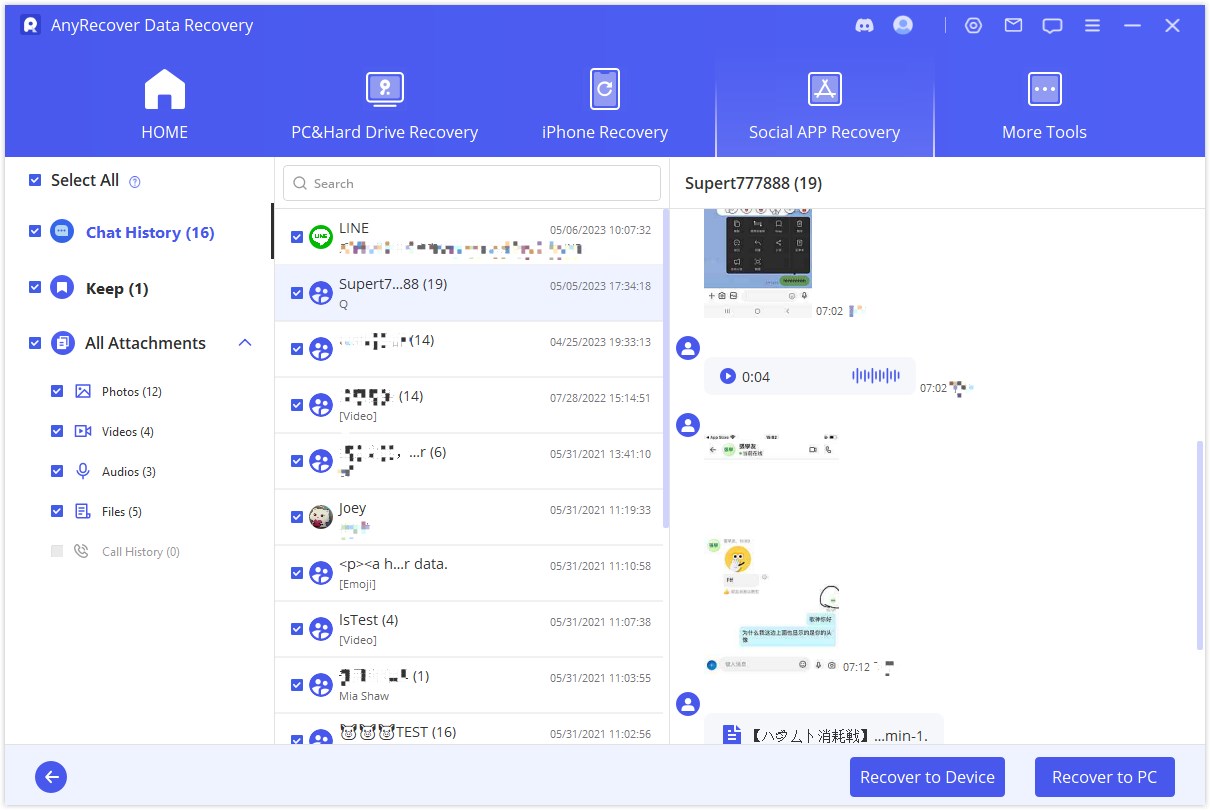
Task: Click the Audios microphone icon
Action: tap(83, 471)
